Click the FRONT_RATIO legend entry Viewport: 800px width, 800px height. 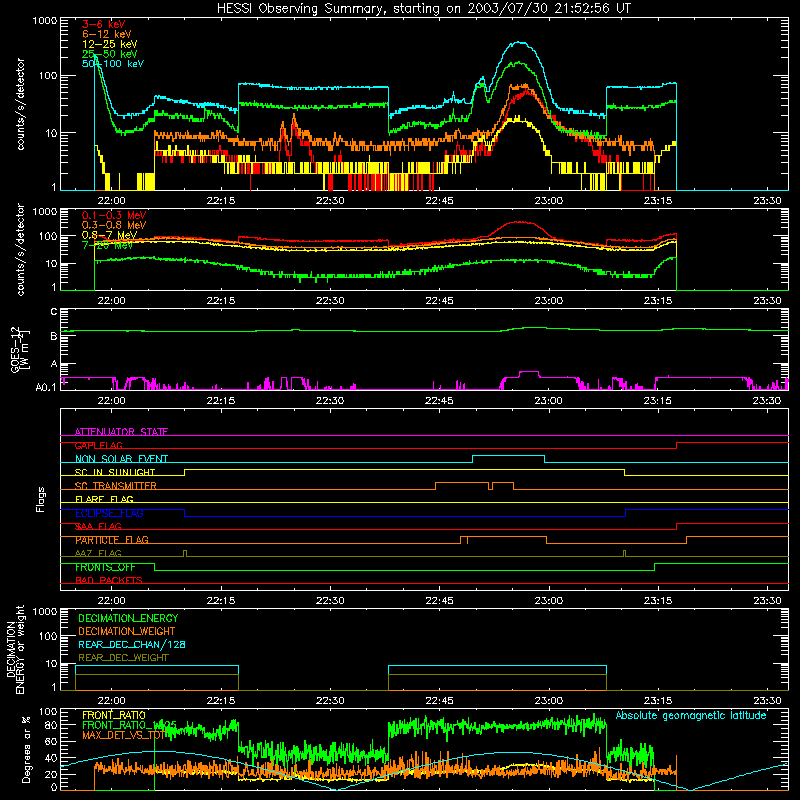pos(113,715)
